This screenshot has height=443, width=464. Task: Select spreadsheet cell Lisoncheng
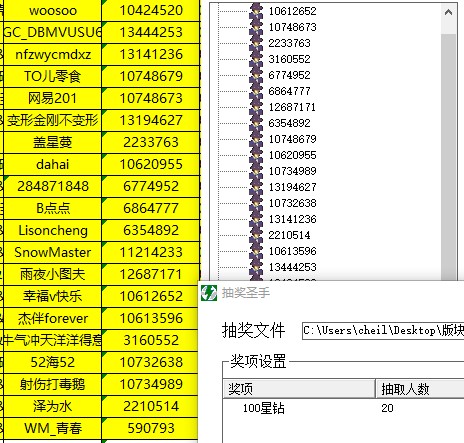tap(52, 230)
